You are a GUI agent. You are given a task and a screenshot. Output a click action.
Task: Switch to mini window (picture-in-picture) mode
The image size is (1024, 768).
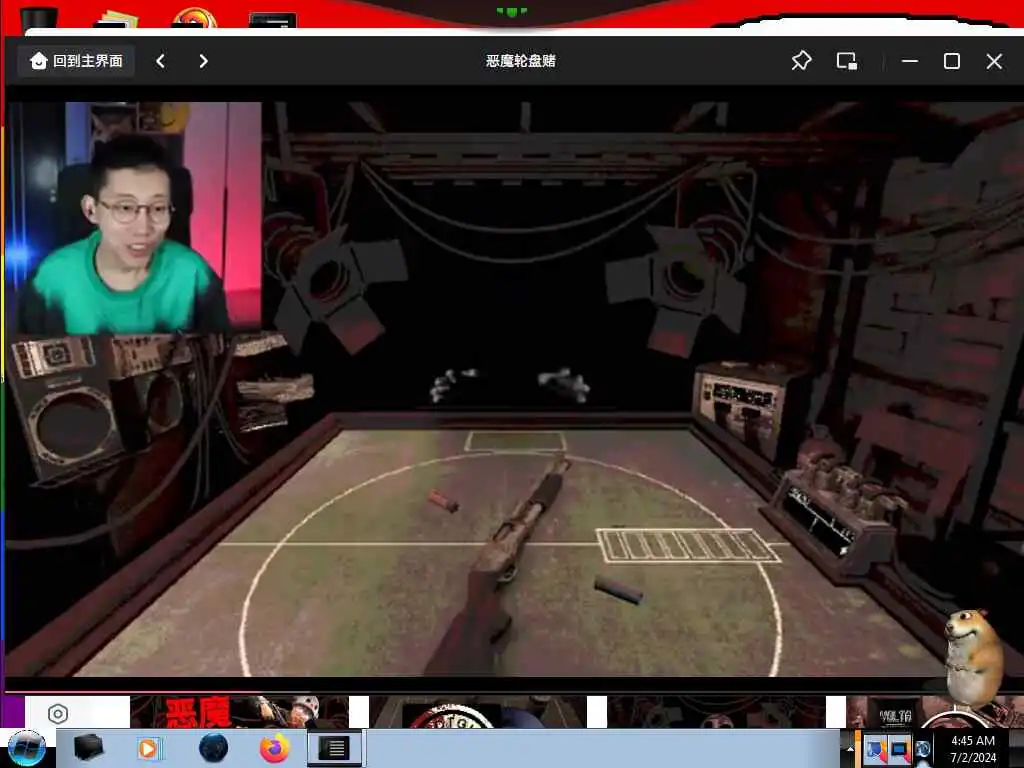(x=846, y=61)
